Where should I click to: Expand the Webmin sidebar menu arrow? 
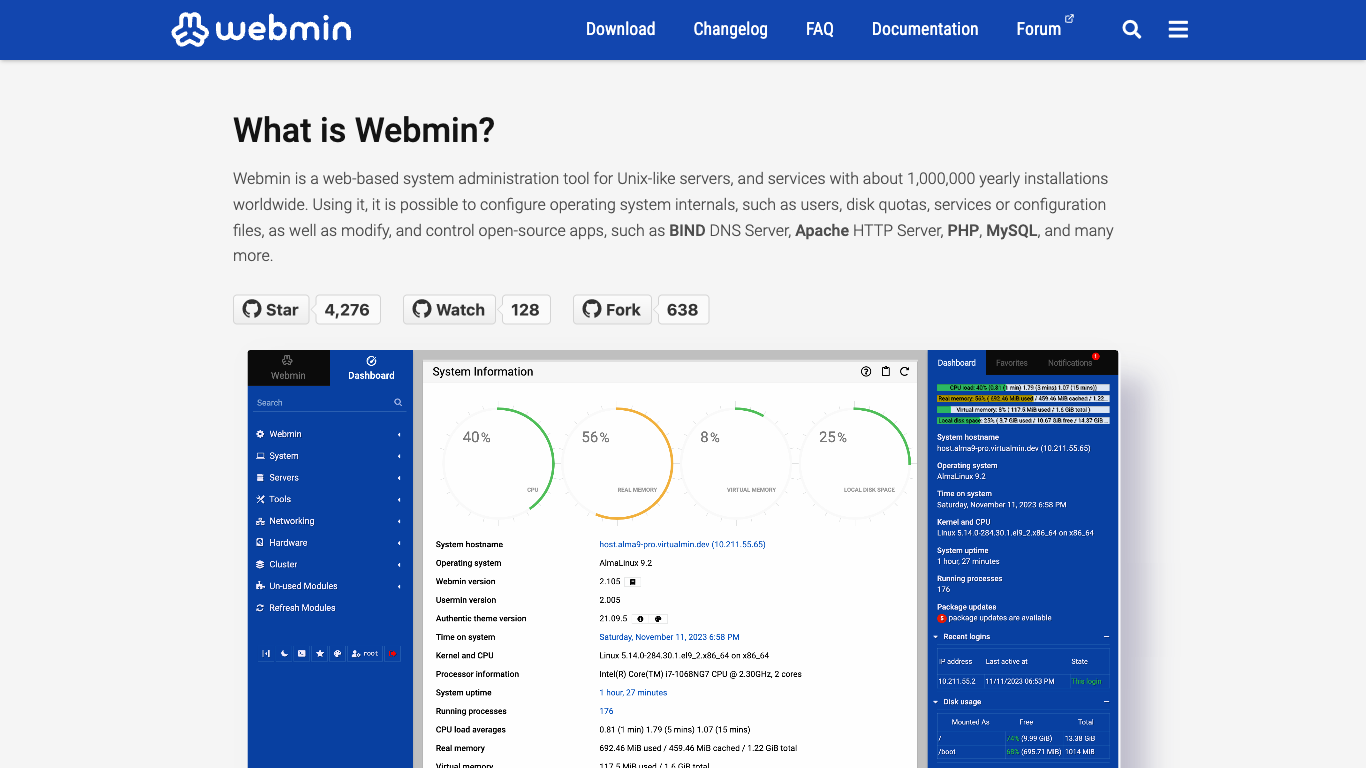point(399,434)
